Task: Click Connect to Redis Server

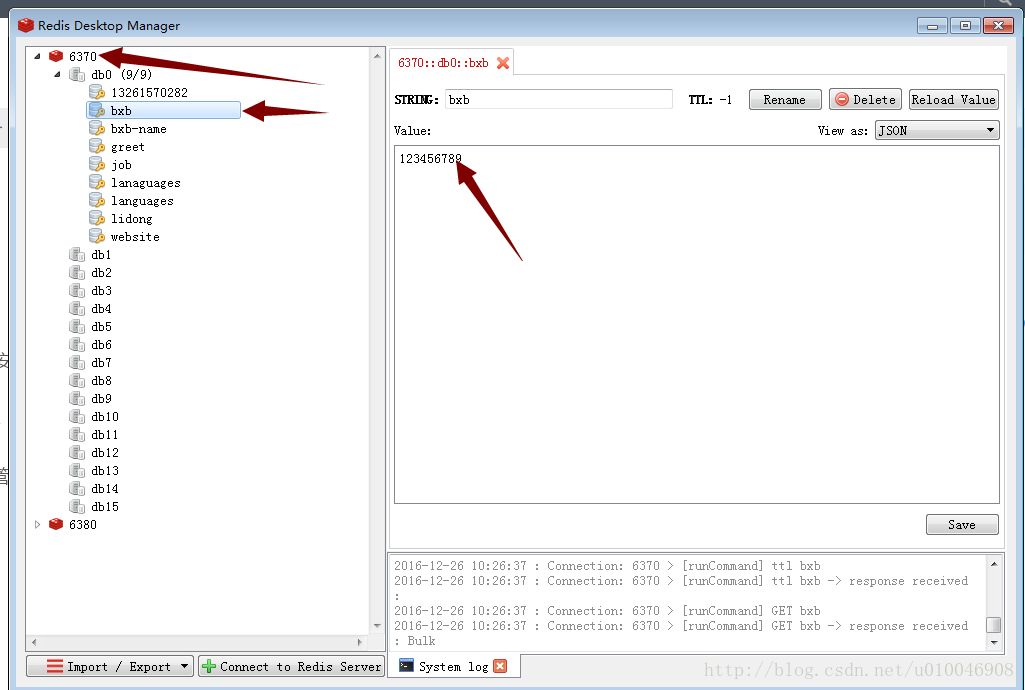Action: pyautogui.click(x=291, y=666)
